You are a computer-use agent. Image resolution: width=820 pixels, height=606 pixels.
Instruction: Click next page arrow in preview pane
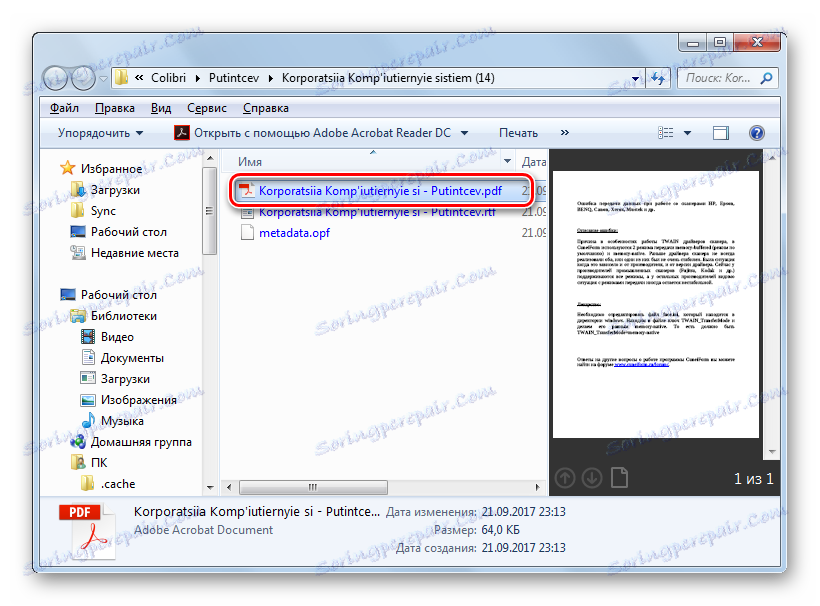point(591,478)
